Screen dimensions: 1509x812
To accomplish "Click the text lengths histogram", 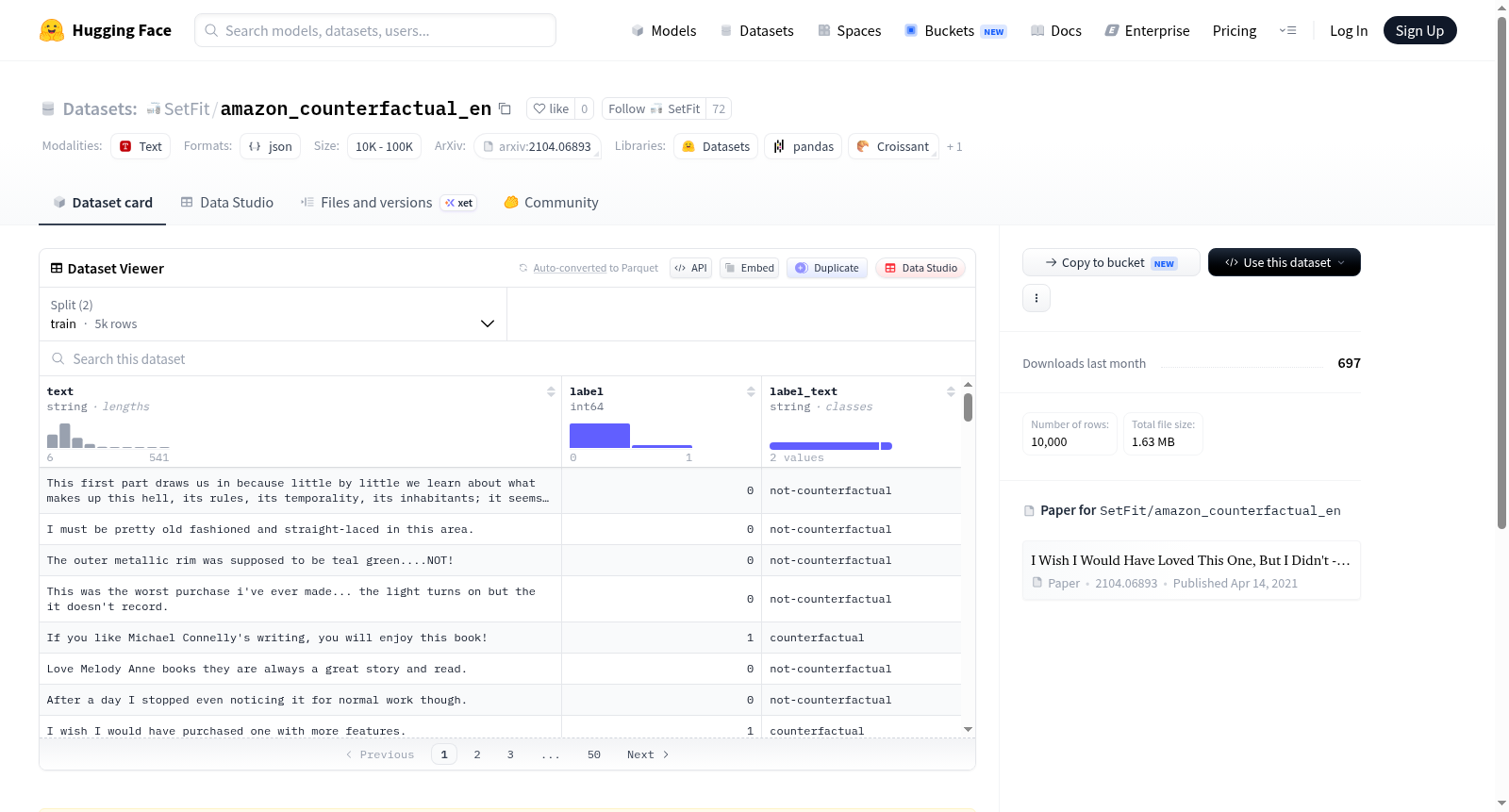I will pos(108,435).
